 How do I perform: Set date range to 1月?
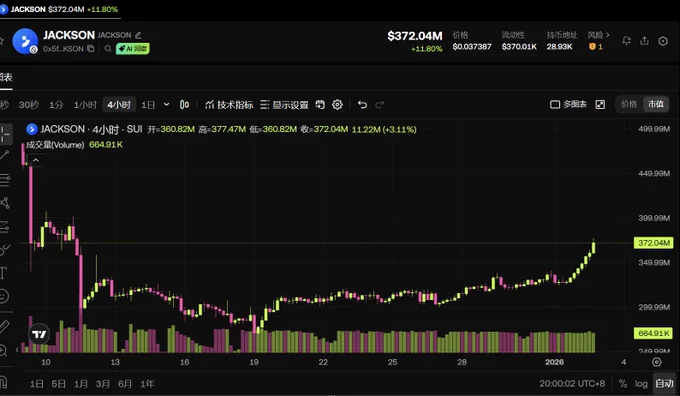(81, 384)
